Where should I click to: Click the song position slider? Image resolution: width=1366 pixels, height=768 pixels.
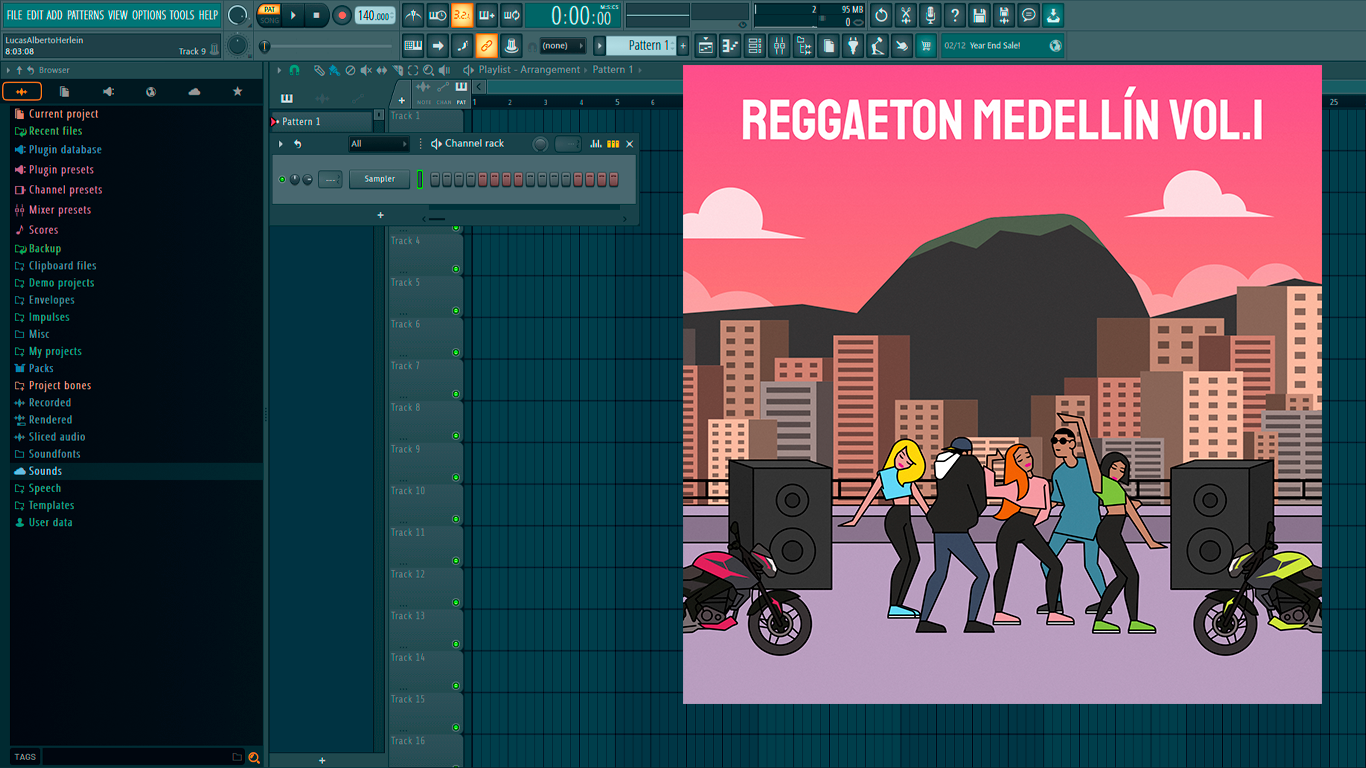pos(327,46)
